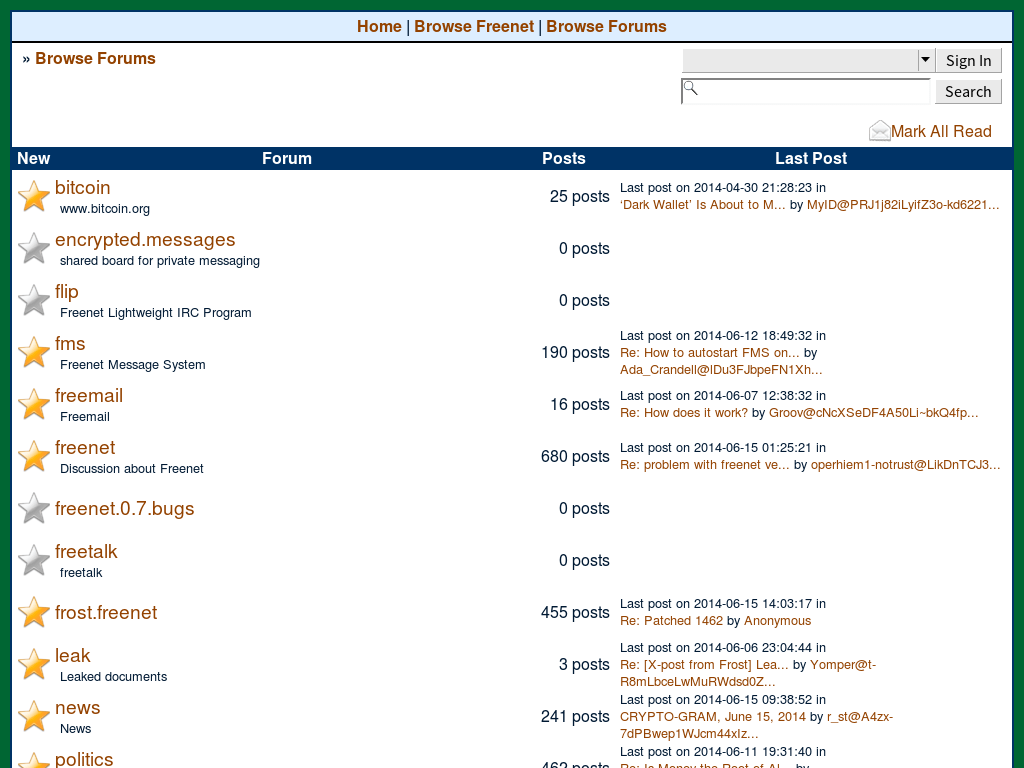Screen dimensions: 1024x768
Task: Click the star next to frost.freenet
Action: (x=33, y=612)
